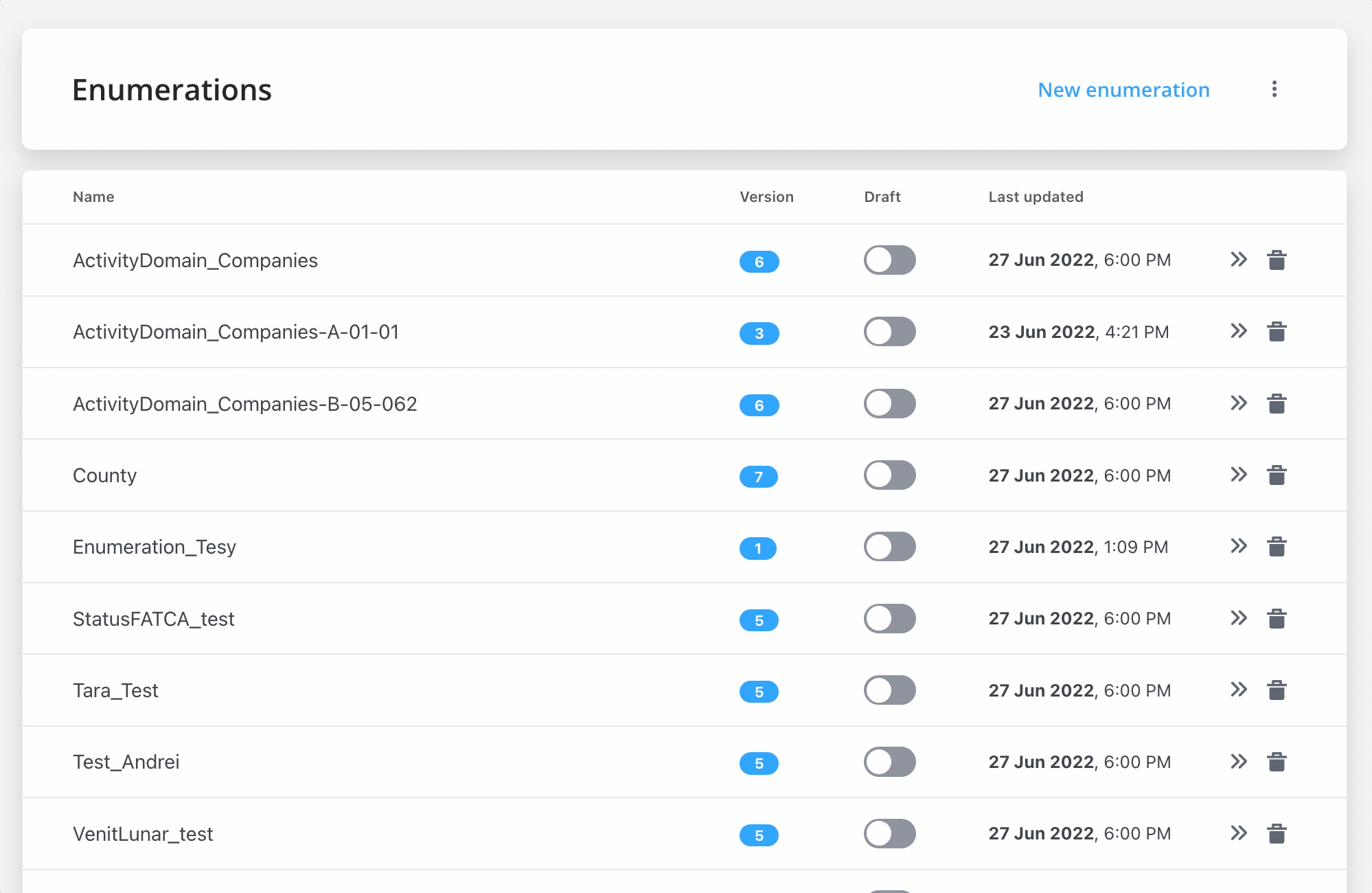The image size is (1372, 893).
Task: Open the three-dot more options menu
Action: click(x=1274, y=89)
